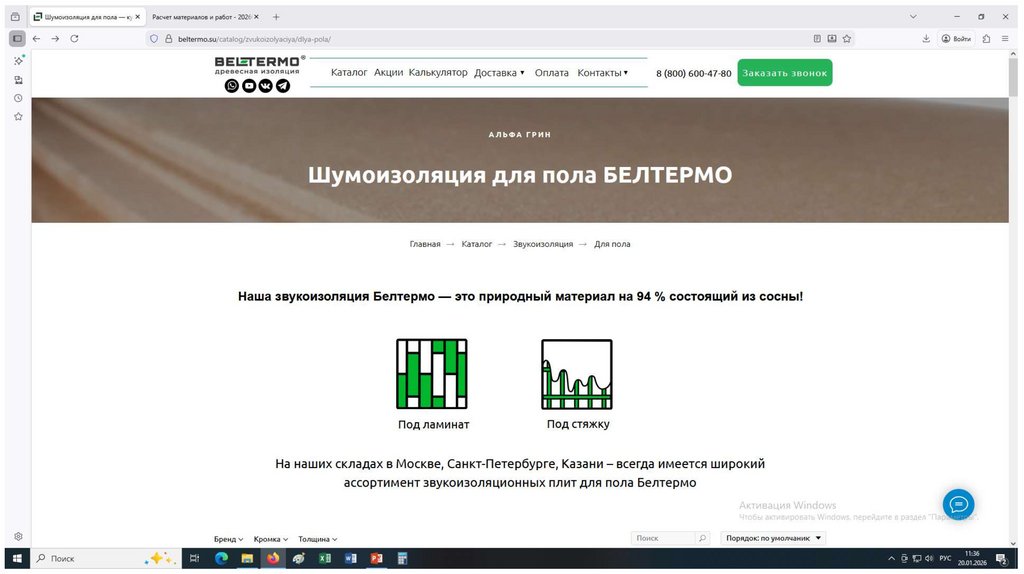
Task: Expand the Доставка menu dropdown
Action: (500, 72)
